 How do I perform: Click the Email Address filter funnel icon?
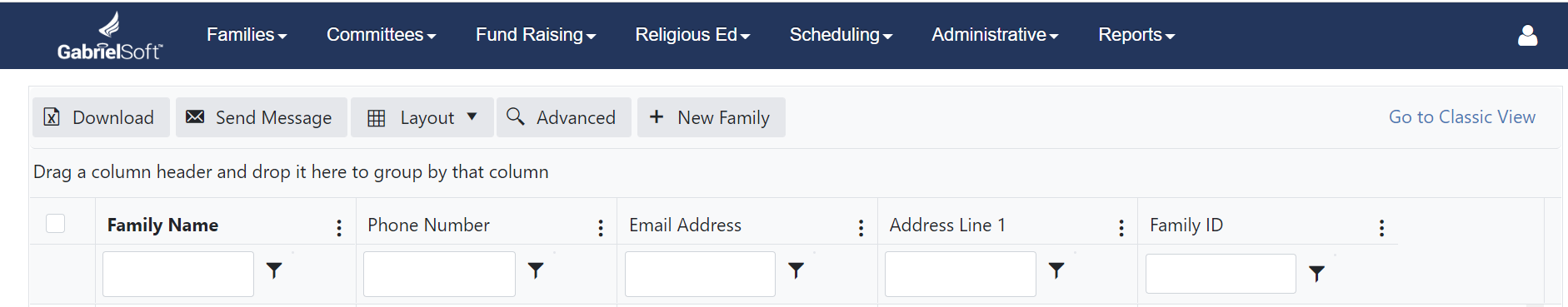(796, 270)
